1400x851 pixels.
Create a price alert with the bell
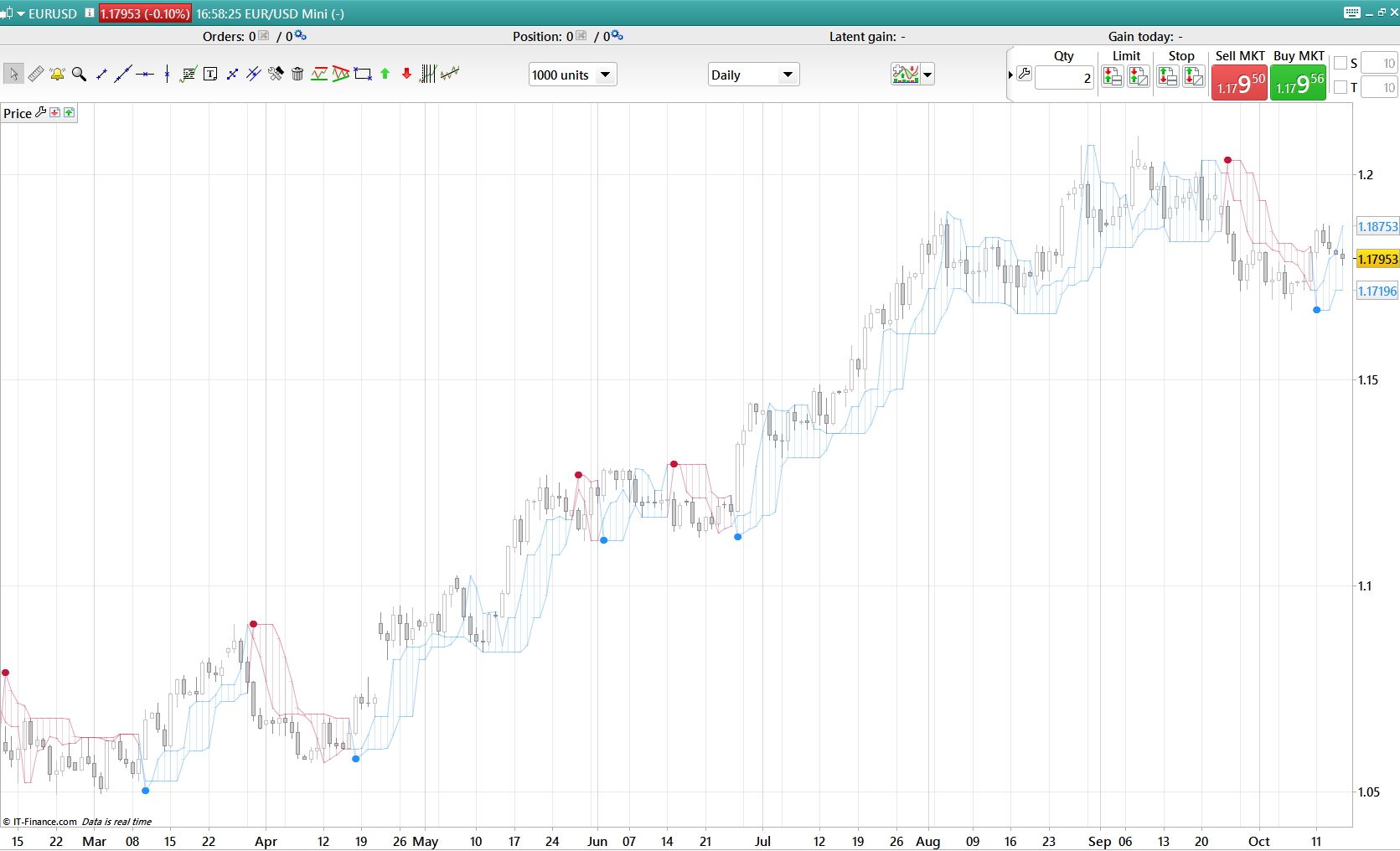coord(57,74)
